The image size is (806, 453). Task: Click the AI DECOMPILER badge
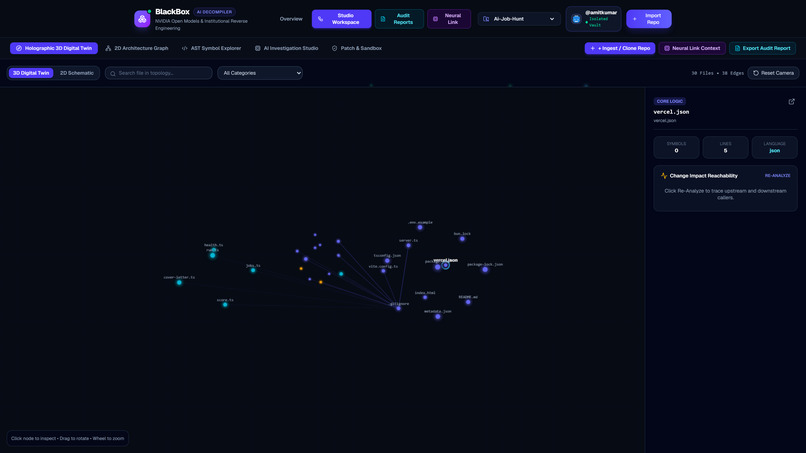pyautogui.click(x=214, y=12)
